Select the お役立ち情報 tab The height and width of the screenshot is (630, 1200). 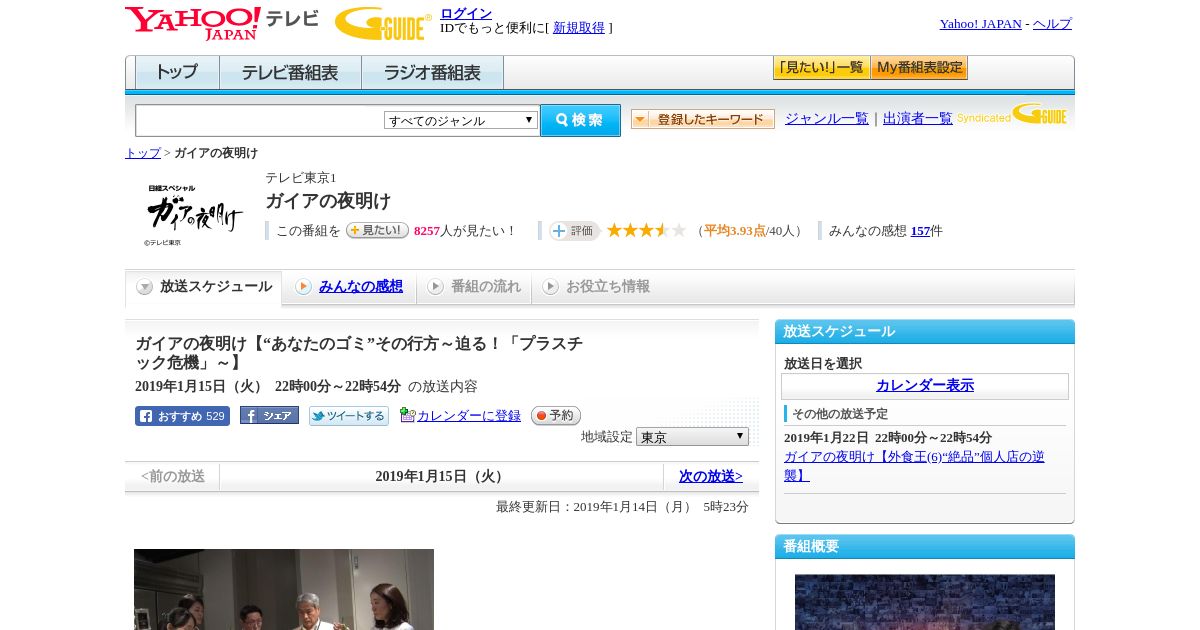click(x=597, y=287)
